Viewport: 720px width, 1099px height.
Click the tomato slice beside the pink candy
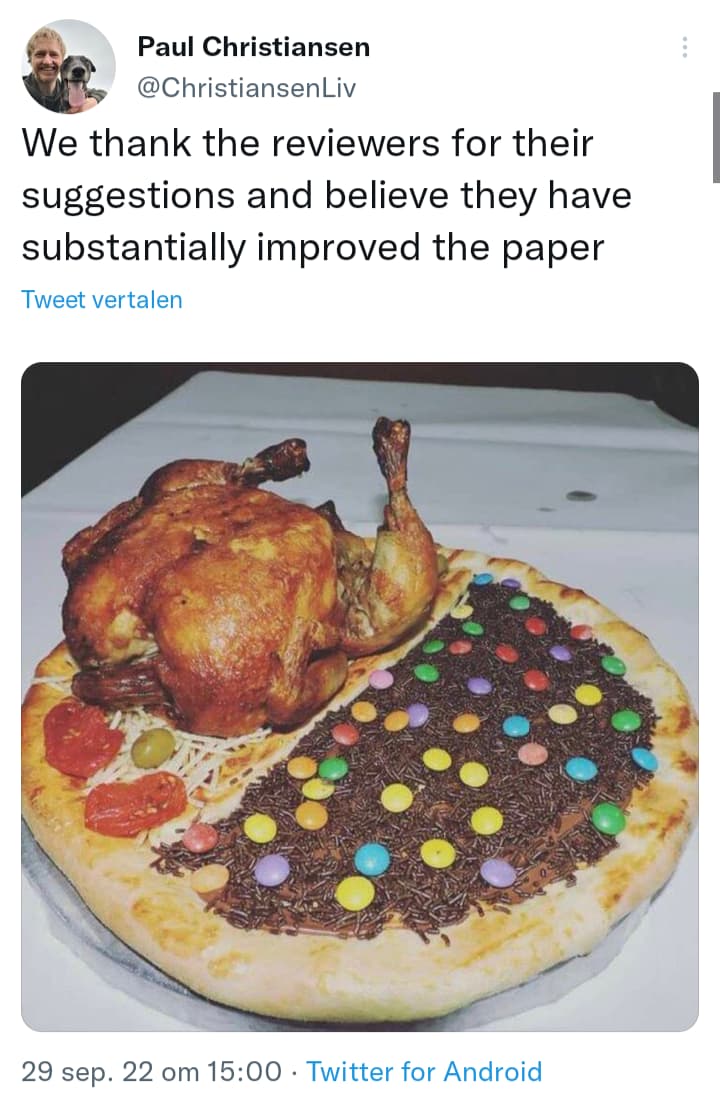tap(135, 803)
